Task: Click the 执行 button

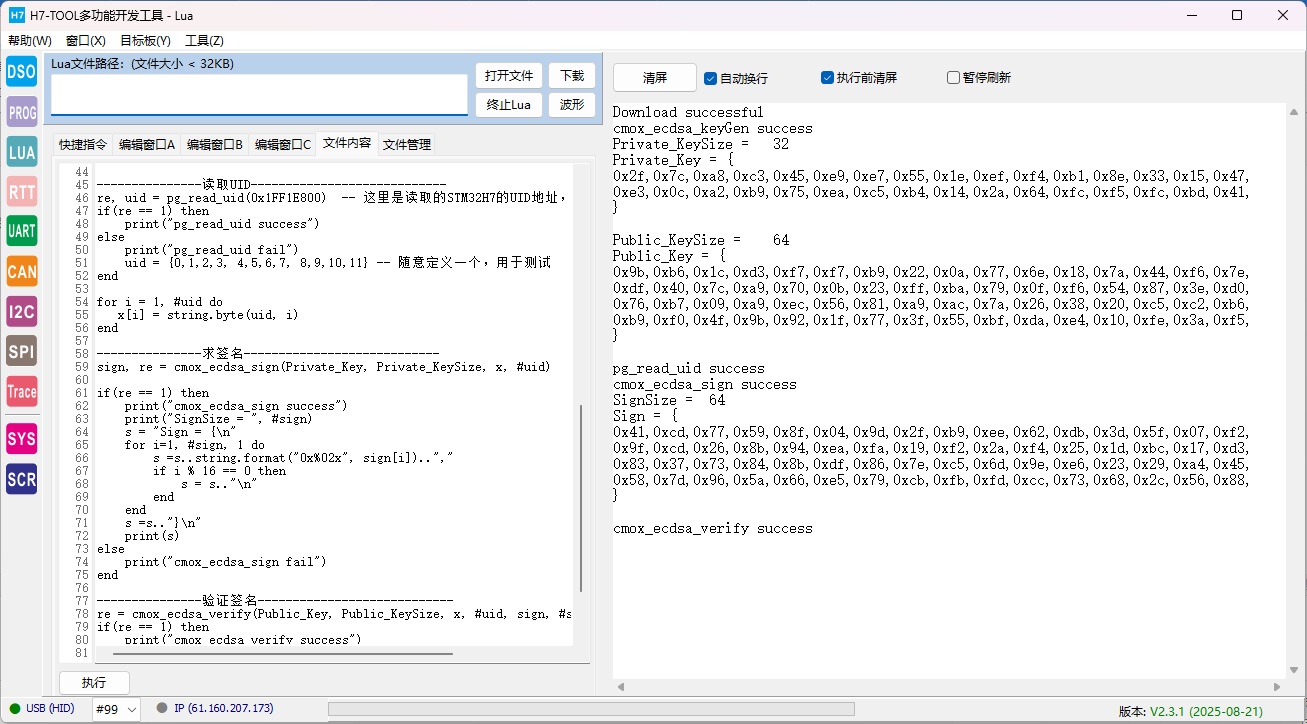Action: tap(94, 683)
